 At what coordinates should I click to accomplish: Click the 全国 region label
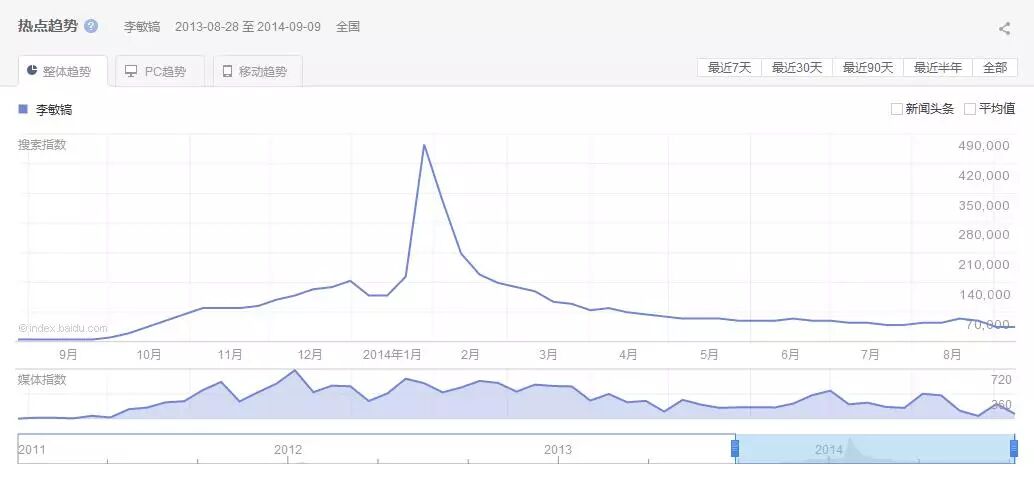coord(348,28)
